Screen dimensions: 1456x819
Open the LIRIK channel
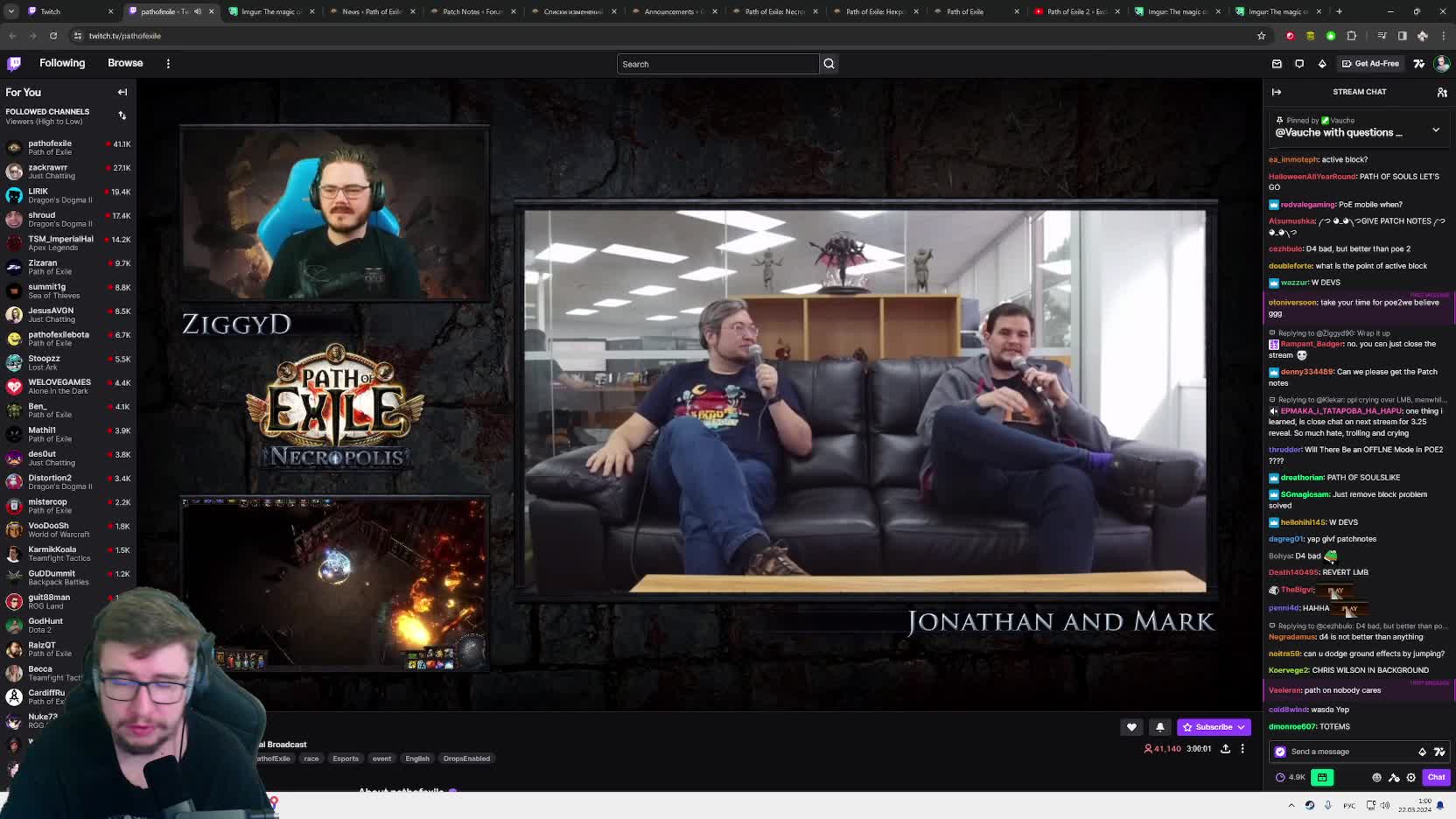click(x=67, y=195)
